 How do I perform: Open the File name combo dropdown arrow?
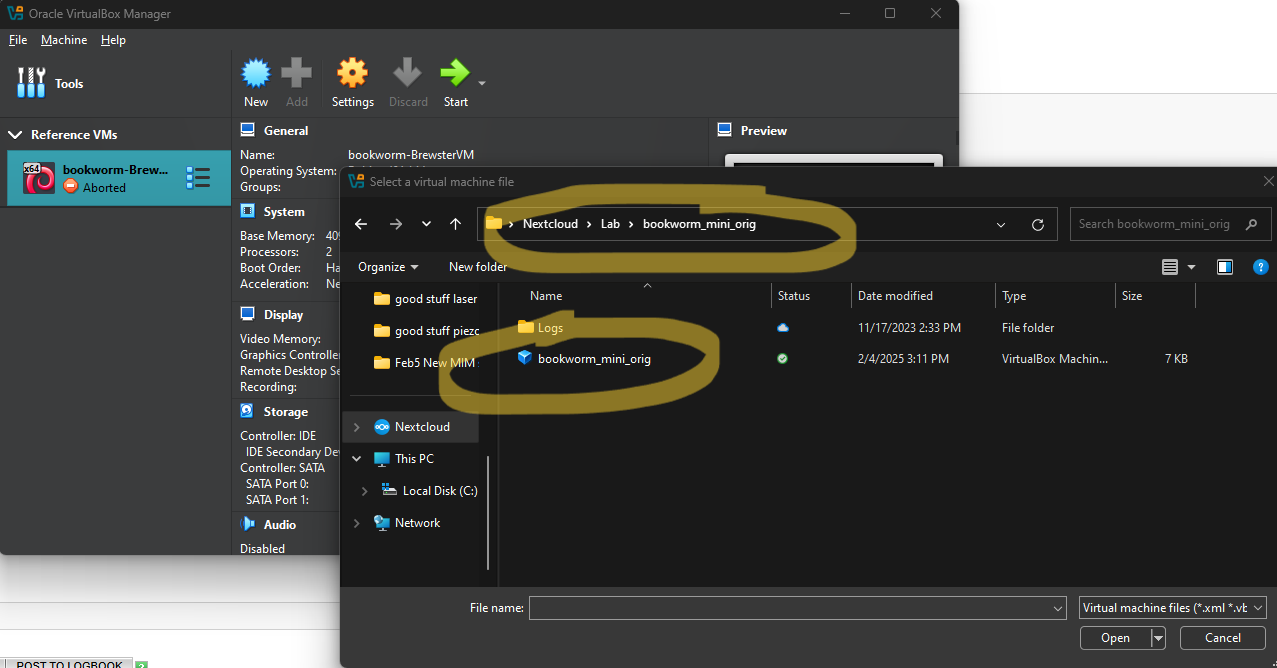pyautogui.click(x=1058, y=608)
